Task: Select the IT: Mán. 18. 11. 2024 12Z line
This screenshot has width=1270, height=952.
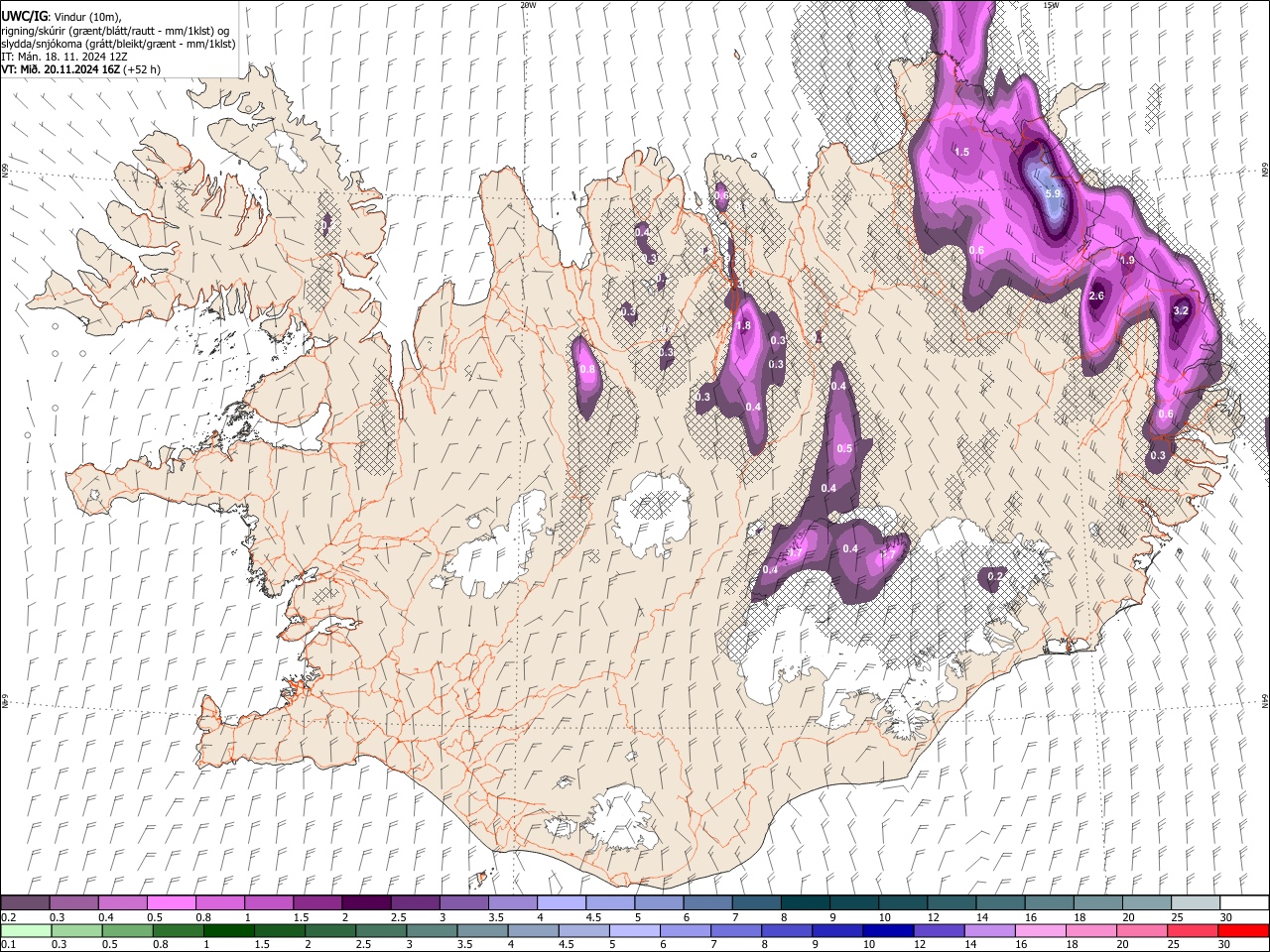Action: click(x=64, y=57)
